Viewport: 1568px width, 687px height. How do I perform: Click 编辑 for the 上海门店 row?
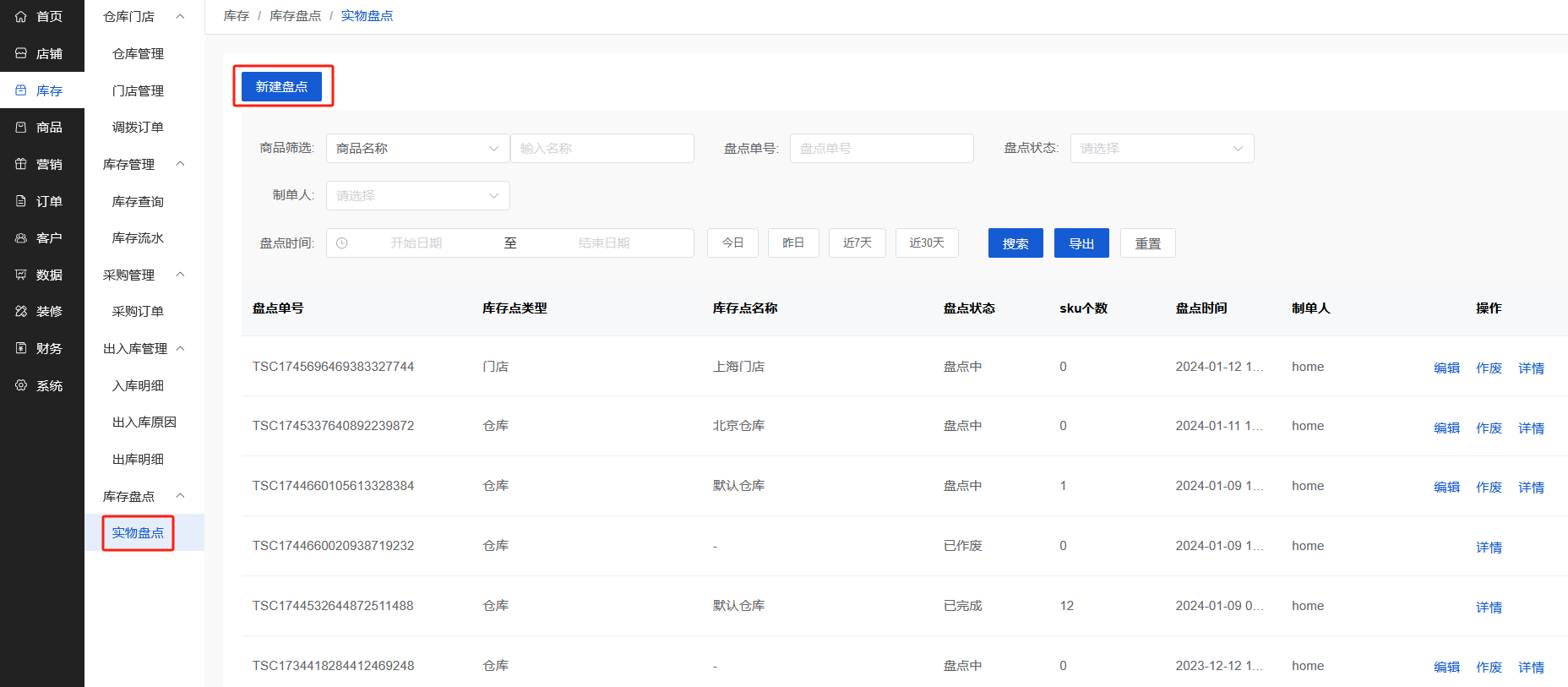pos(1446,368)
